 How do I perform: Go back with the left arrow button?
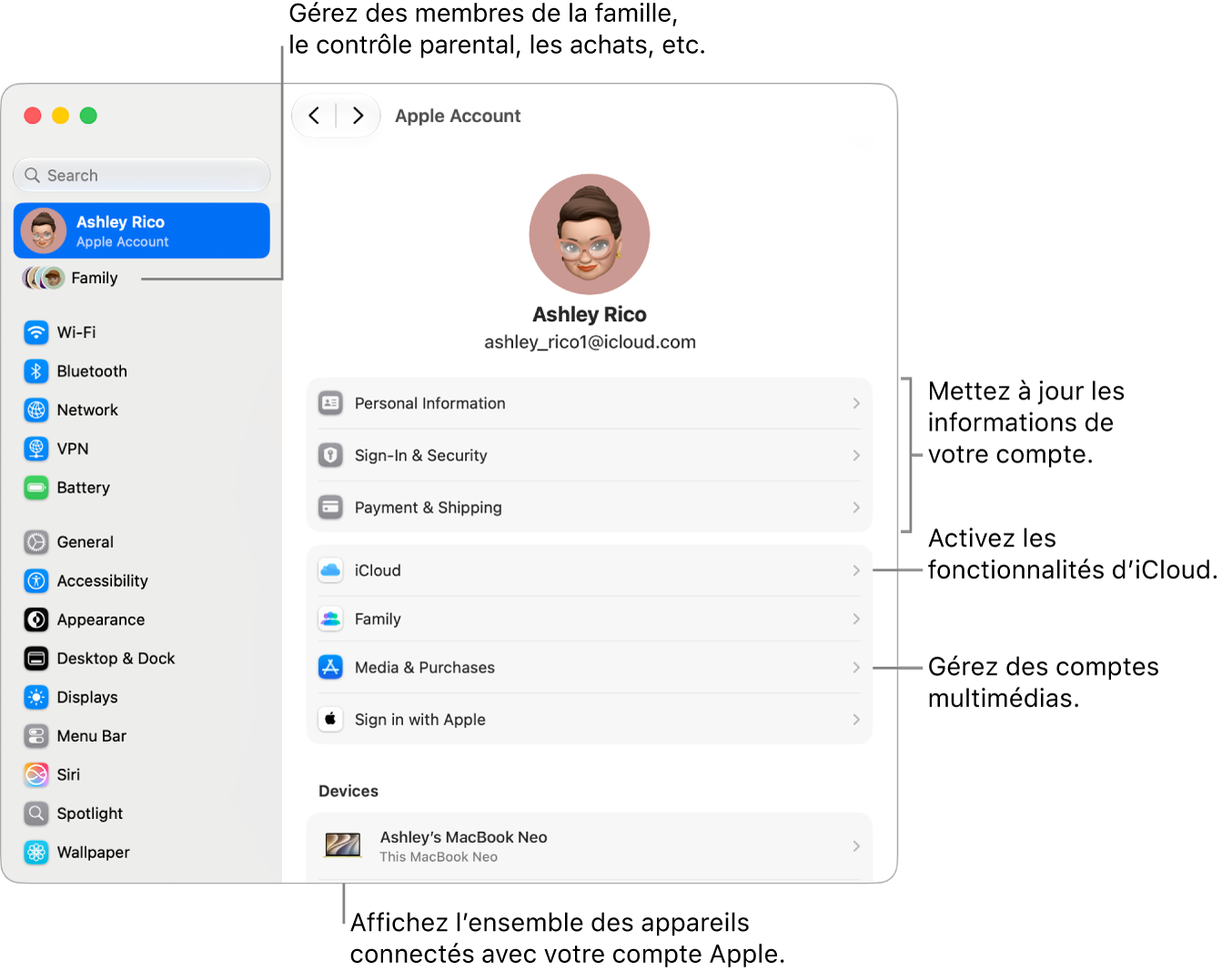pos(314,116)
